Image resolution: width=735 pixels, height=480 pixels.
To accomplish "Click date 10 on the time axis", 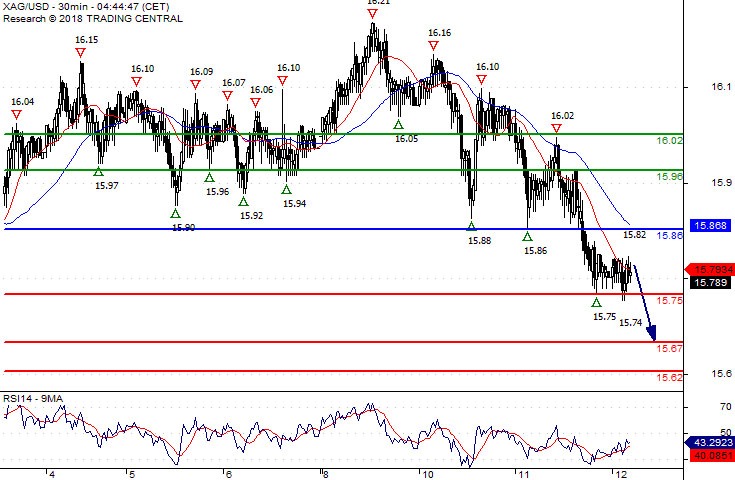I will pyautogui.click(x=428, y=475).
